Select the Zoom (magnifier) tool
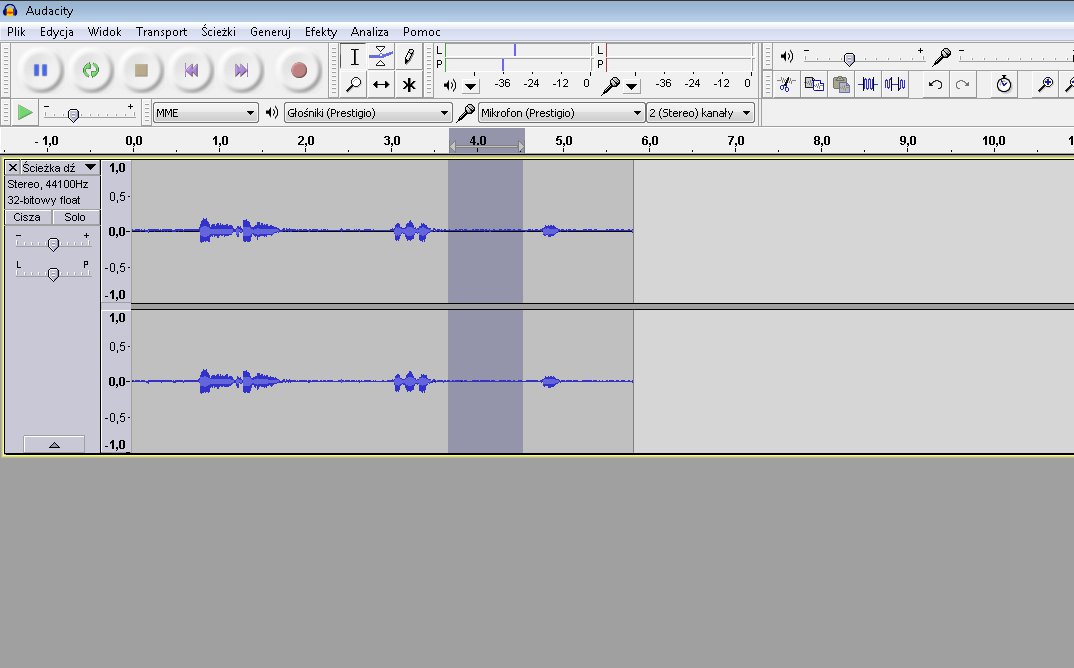 pyautogui.click(x=354, y=84)
